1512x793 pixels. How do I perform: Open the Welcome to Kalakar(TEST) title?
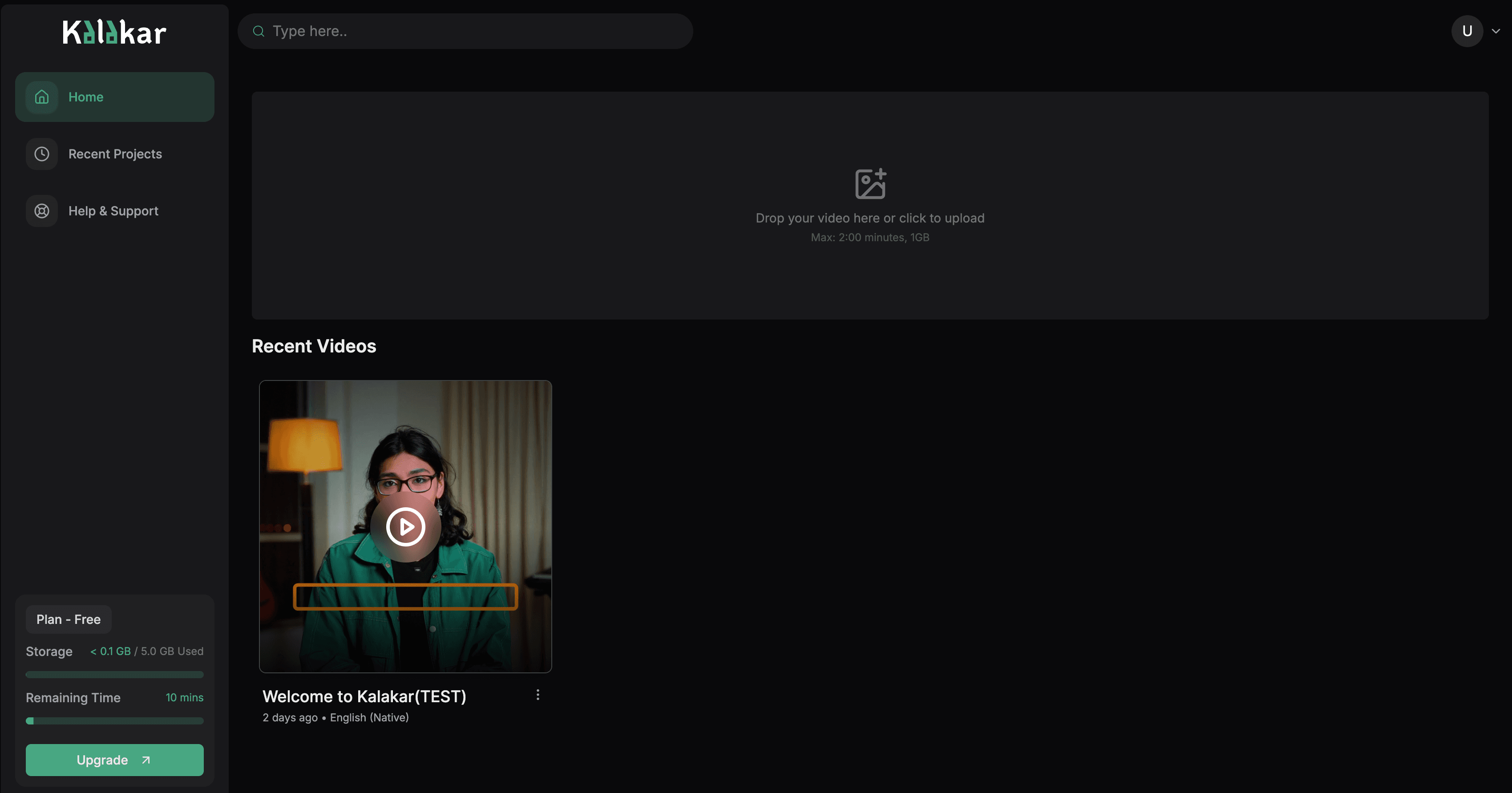364,696
